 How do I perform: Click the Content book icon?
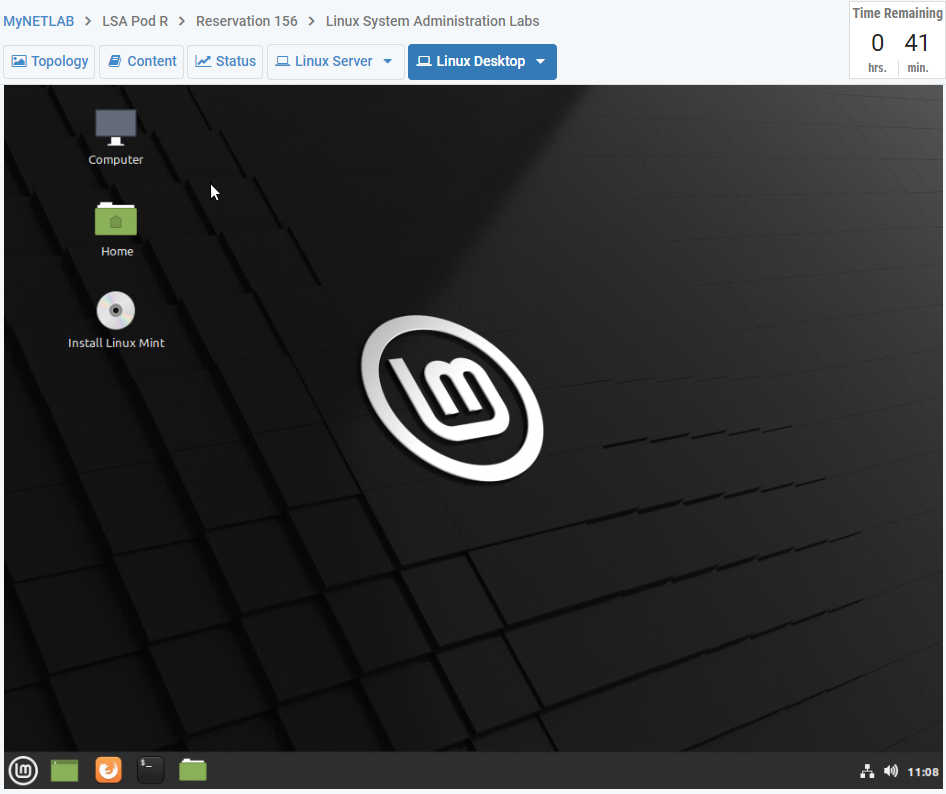pos(115,61)
